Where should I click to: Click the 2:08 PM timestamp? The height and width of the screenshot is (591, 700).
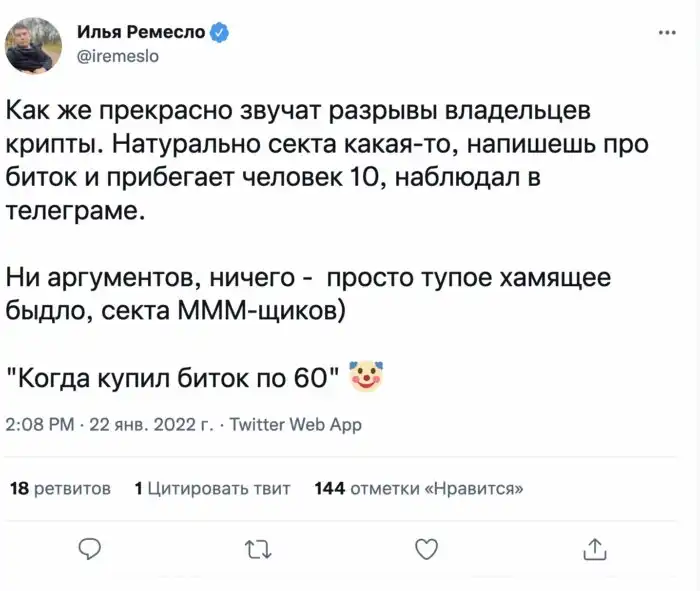pyautogui.click(x=41, y=425)
